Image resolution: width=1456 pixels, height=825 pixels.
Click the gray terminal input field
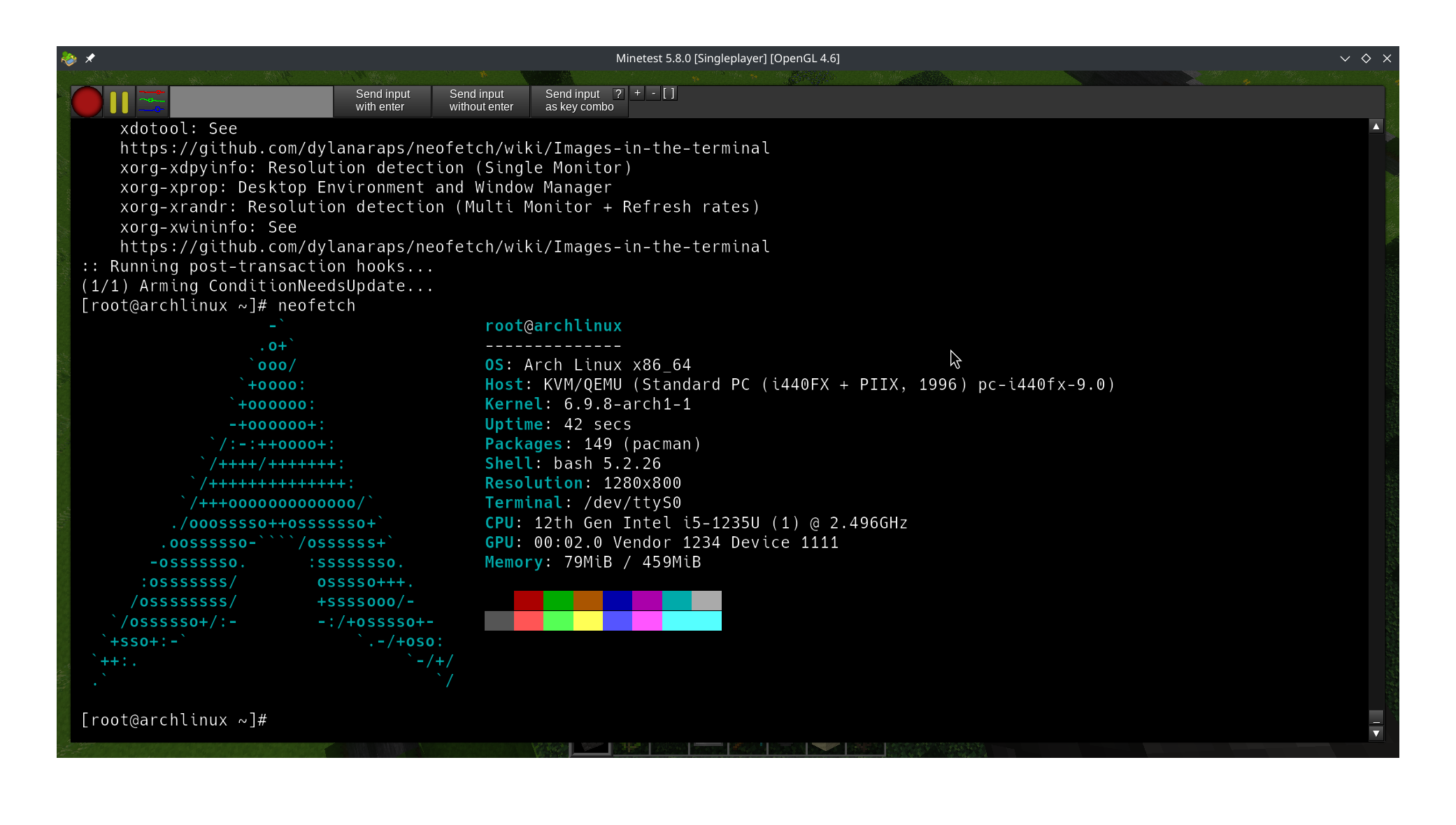[x=251, y=102]
